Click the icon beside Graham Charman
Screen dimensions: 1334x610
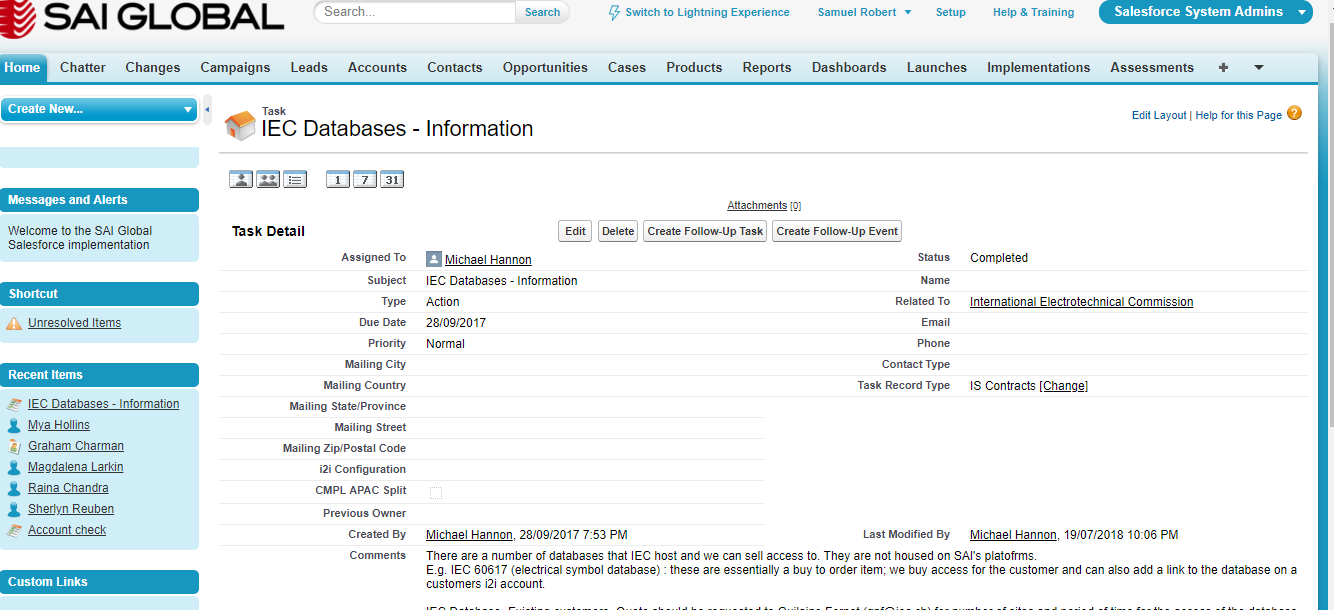14,446
